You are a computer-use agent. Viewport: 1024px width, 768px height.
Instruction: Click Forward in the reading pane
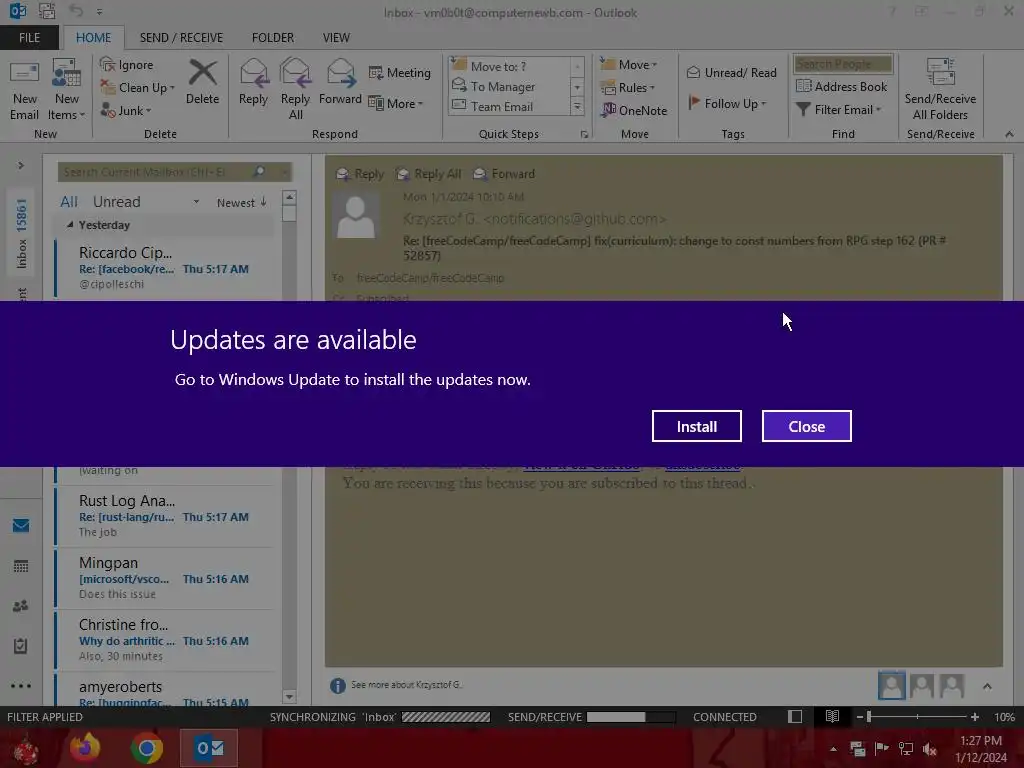pos(504,174)
